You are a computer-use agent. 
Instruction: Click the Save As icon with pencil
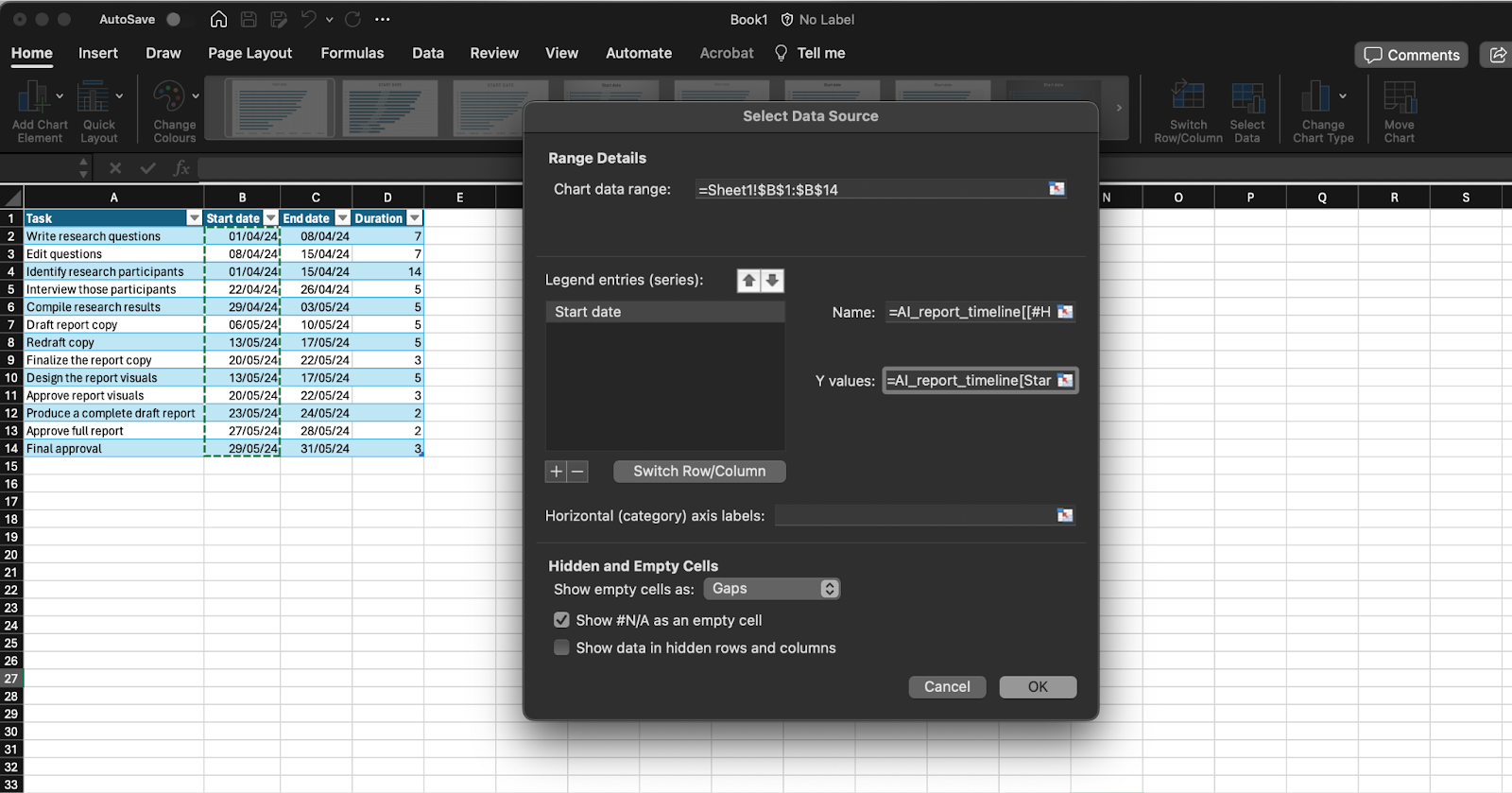[278, 19]
